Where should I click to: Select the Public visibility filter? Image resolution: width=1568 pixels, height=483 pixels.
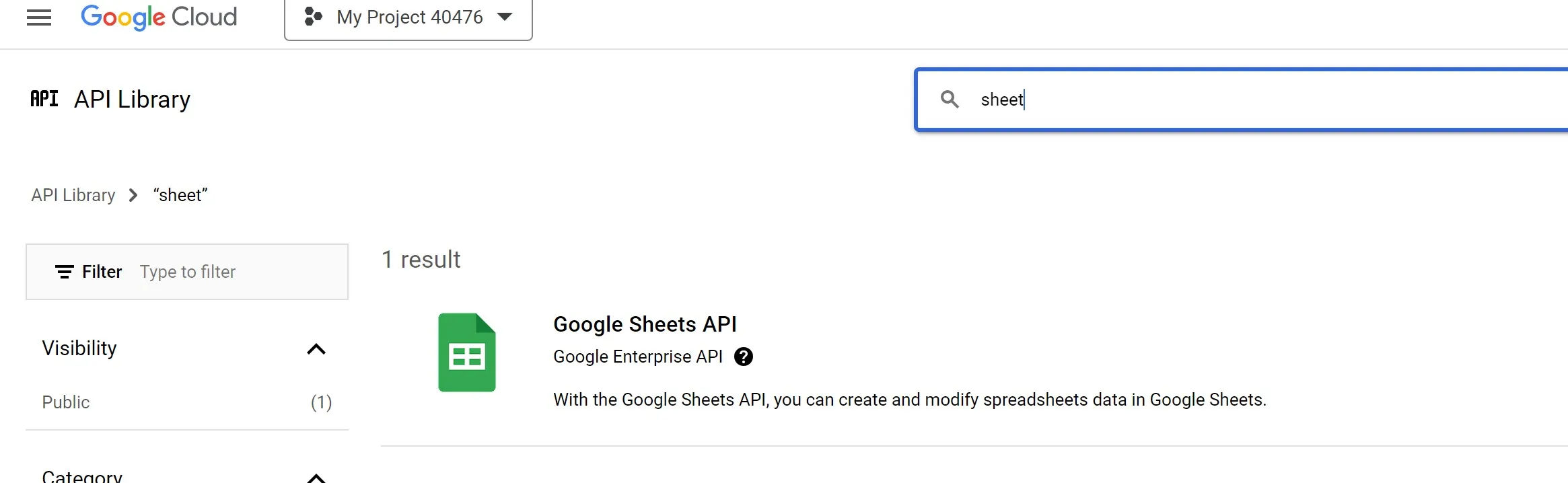[x=66, y=402]
